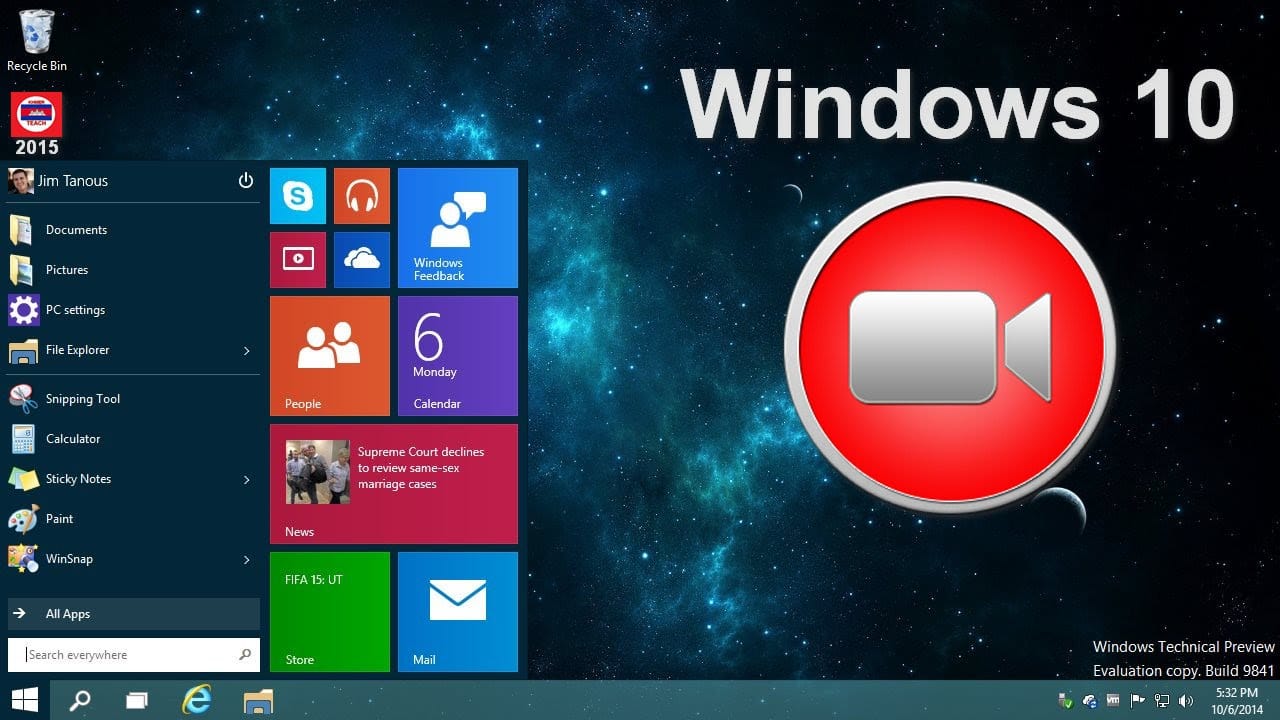Expand the Sticky Notes jump list arrow

pos(247,480)
